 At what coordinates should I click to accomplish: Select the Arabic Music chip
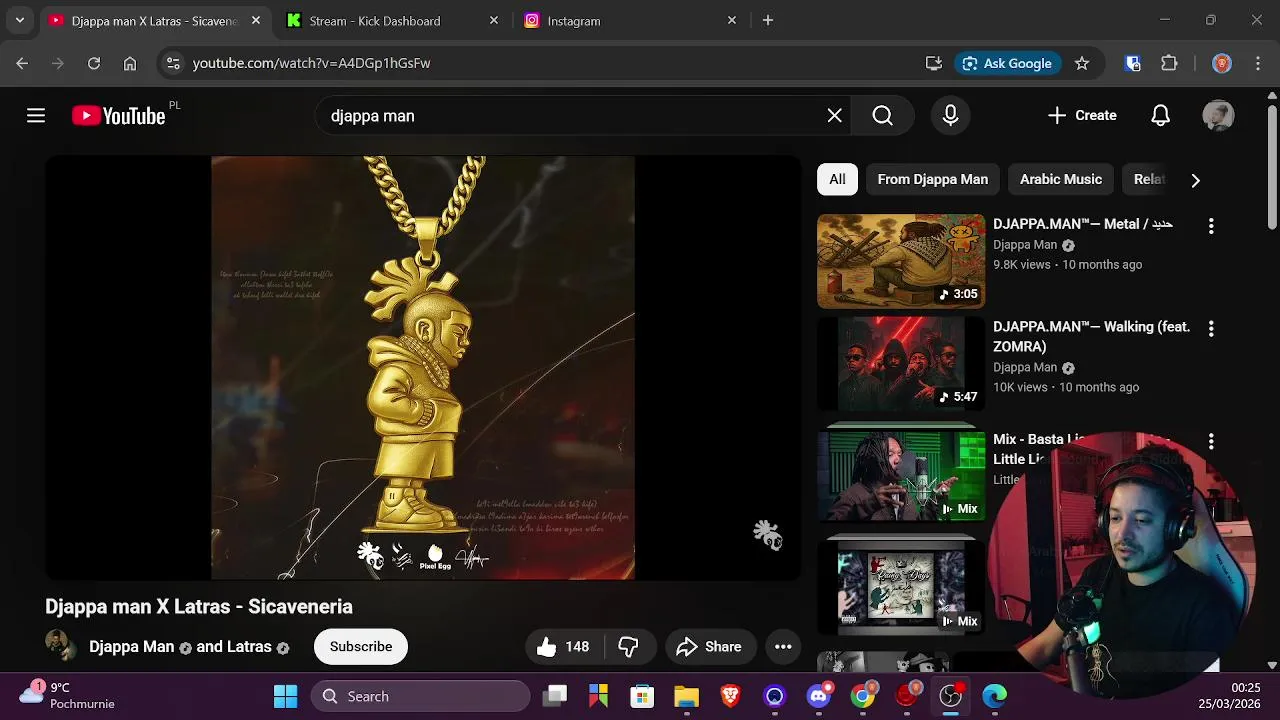click(1061, 180)
